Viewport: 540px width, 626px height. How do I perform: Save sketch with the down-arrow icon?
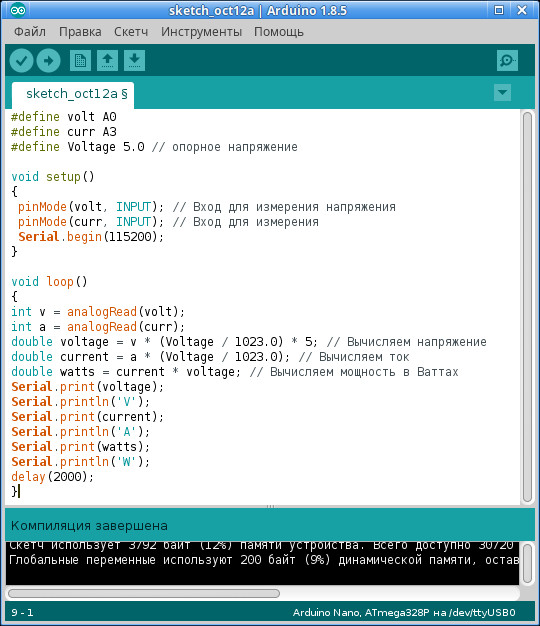click(x=134, y=61)
